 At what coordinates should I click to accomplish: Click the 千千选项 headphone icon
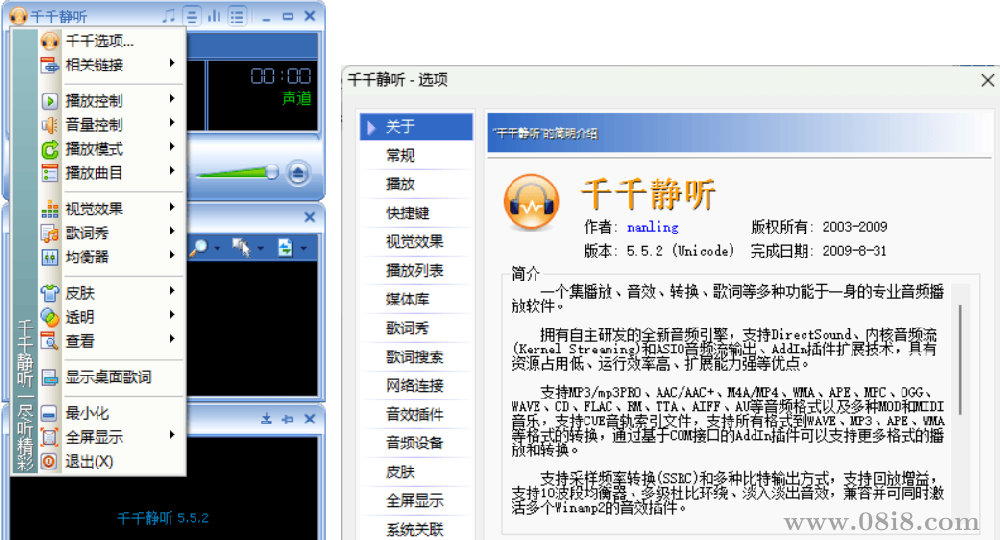[50, 41]
